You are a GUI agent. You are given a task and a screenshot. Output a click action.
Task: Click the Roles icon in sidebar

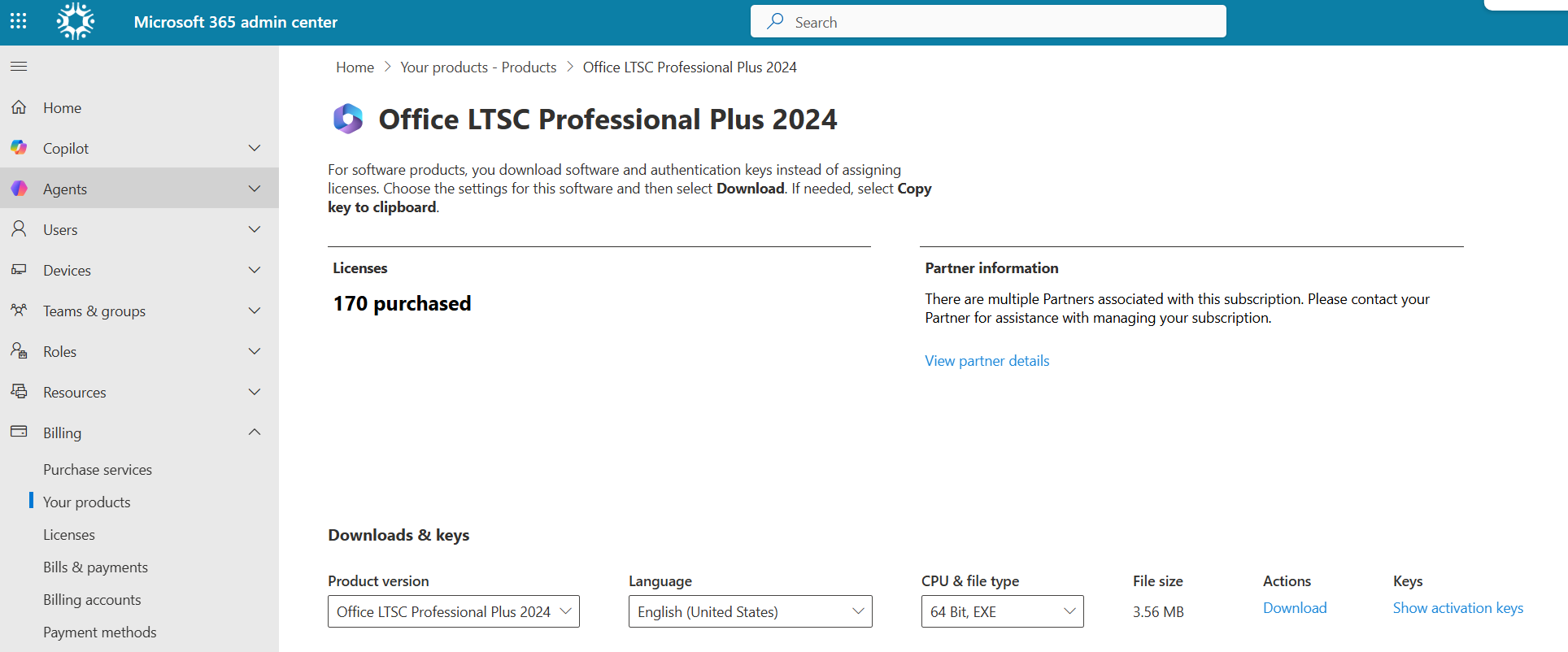click(x=19, y=350)
